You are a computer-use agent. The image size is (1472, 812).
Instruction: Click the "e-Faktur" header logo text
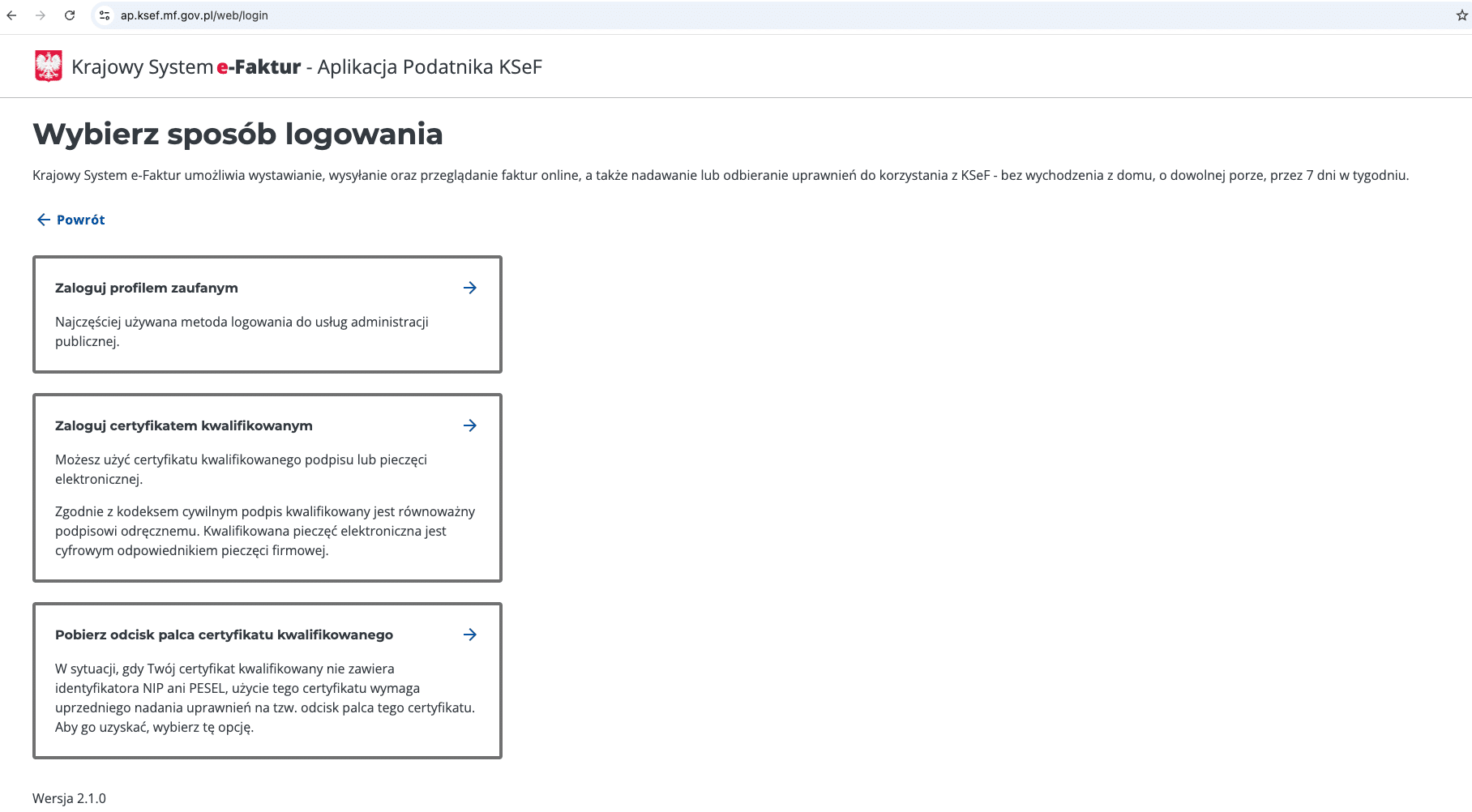click(x=259, y=66)
